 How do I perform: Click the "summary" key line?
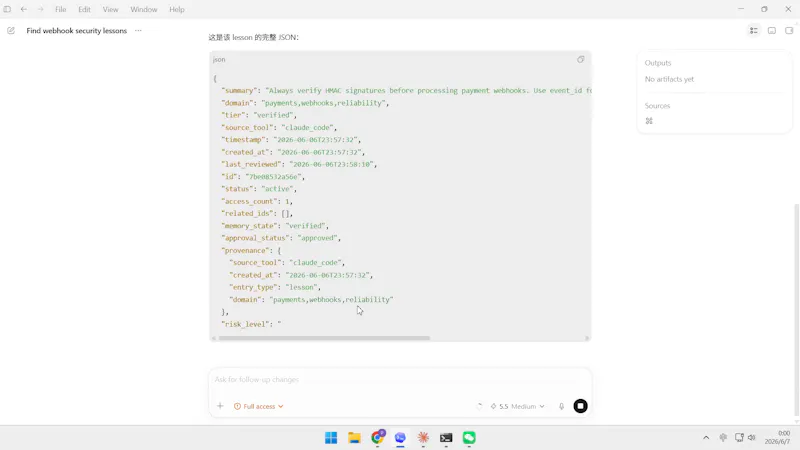[407, 90]
